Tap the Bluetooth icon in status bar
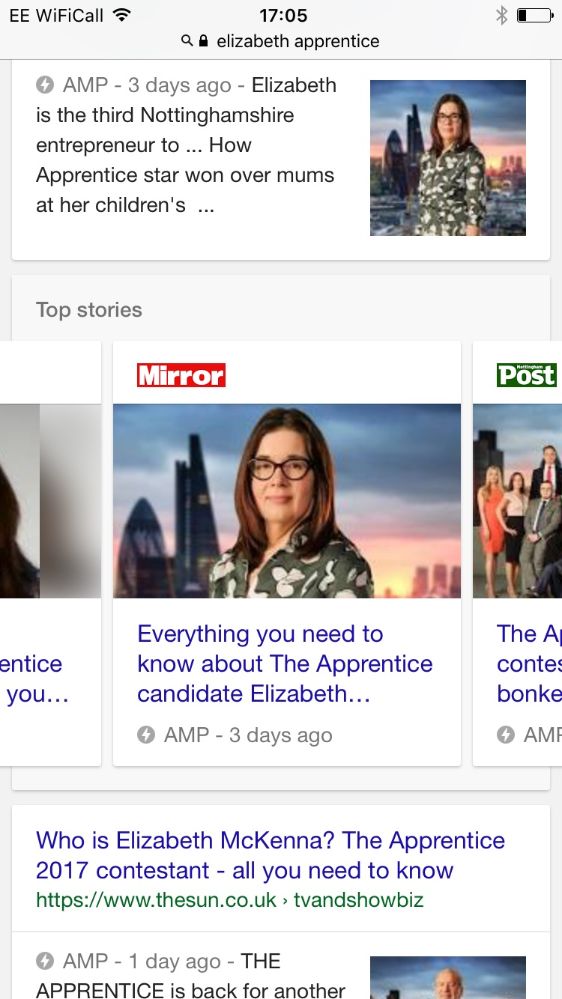562x999 pixels. [502, 15]
